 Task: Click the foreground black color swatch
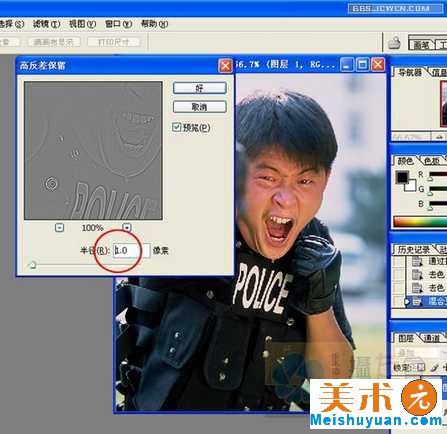coord(402,177)
